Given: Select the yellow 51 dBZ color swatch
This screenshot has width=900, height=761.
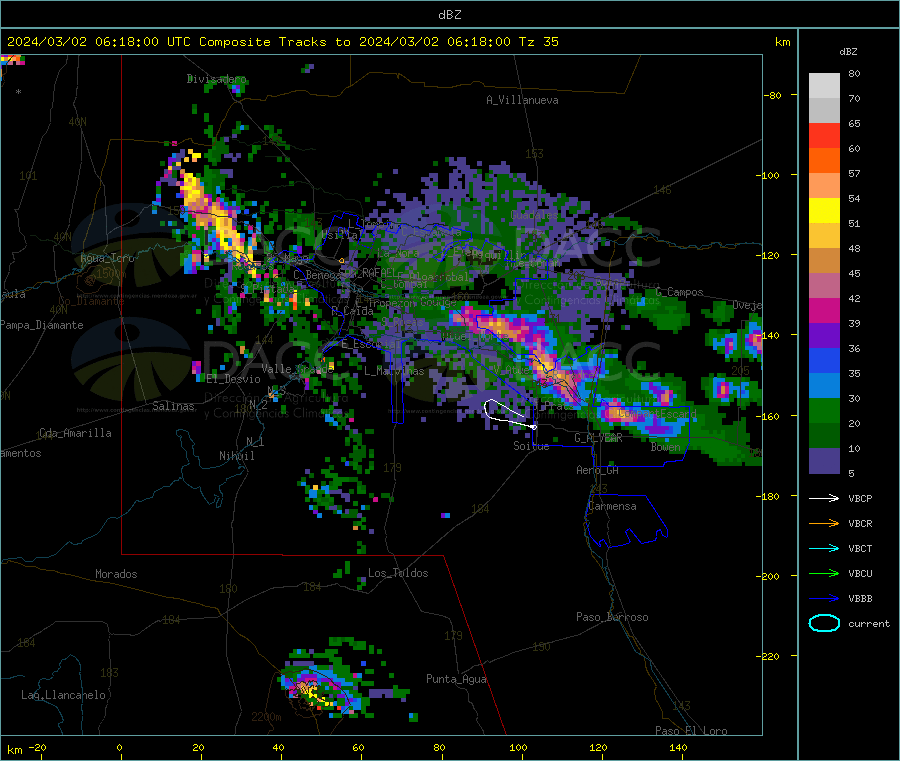Looking at the screenshot, I should tap(824, 211).
